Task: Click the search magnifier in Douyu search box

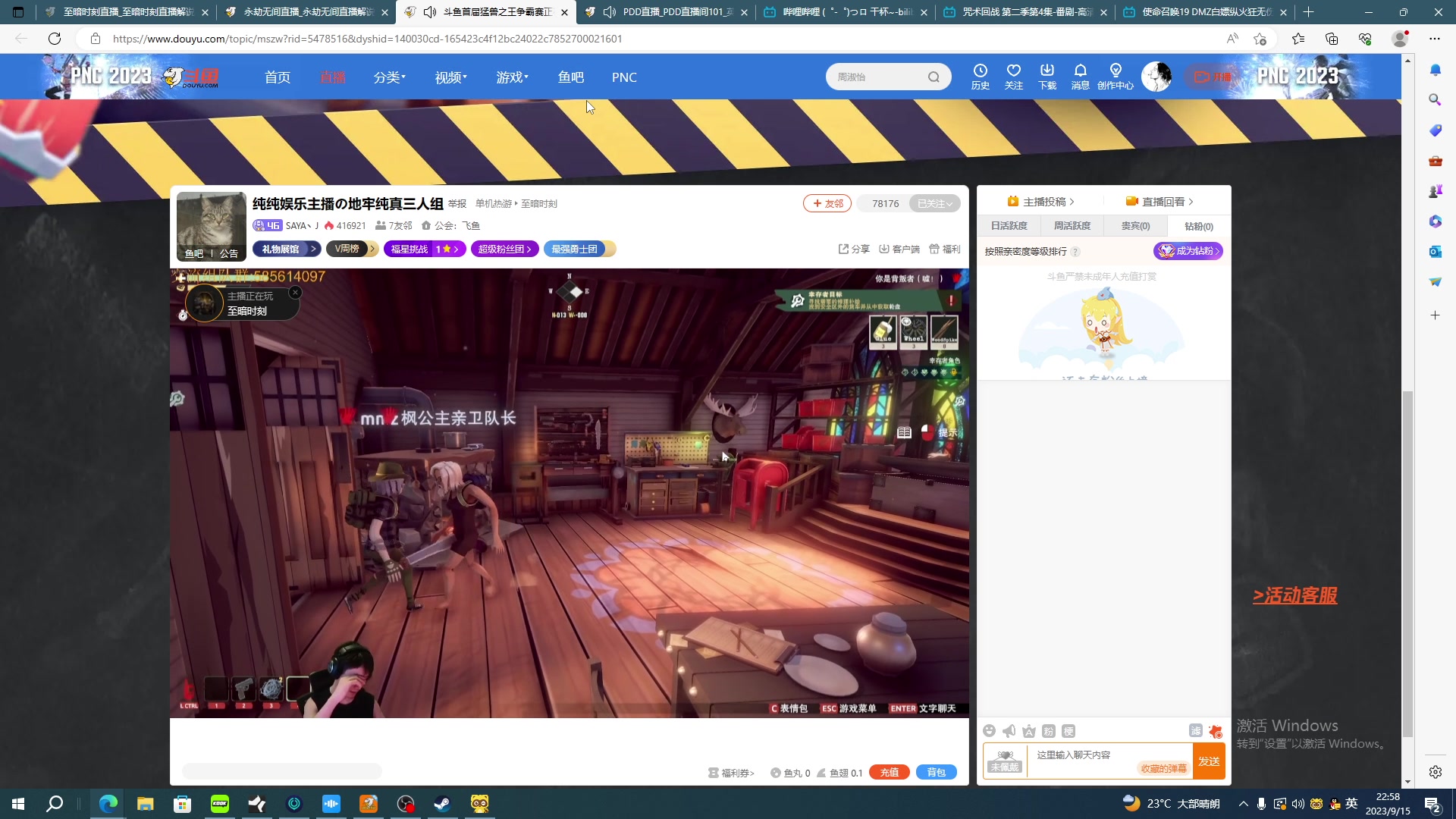Action: coord(934,77)
